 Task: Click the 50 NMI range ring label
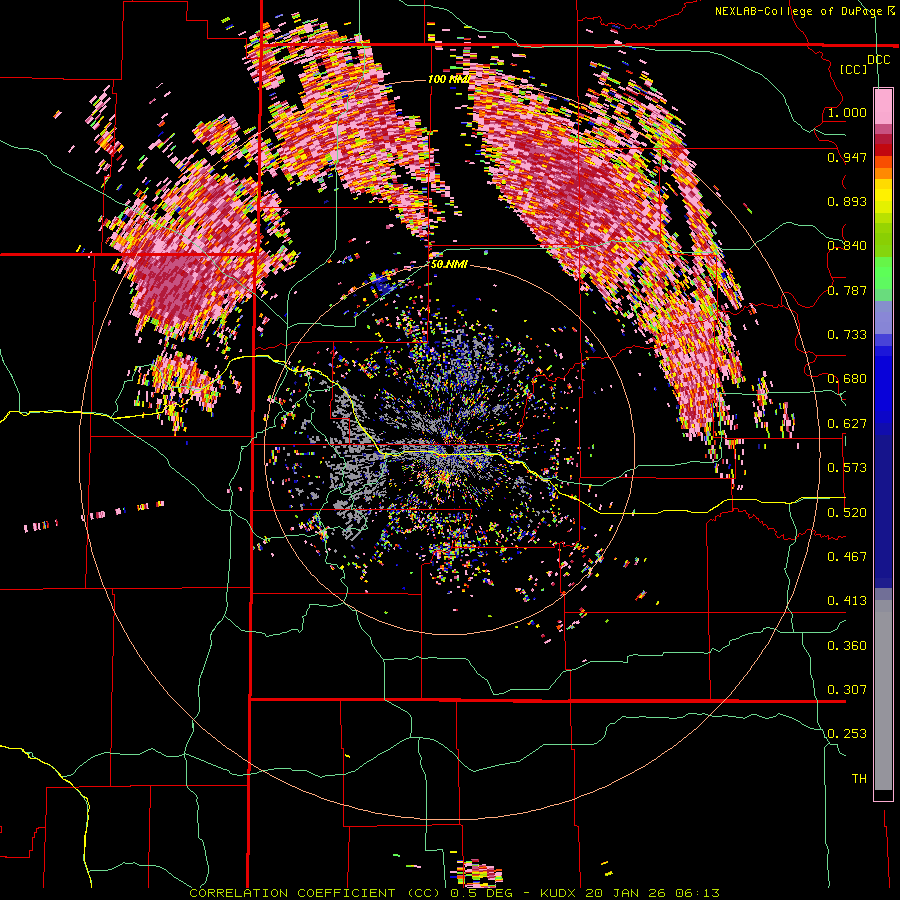coord(449,265)
